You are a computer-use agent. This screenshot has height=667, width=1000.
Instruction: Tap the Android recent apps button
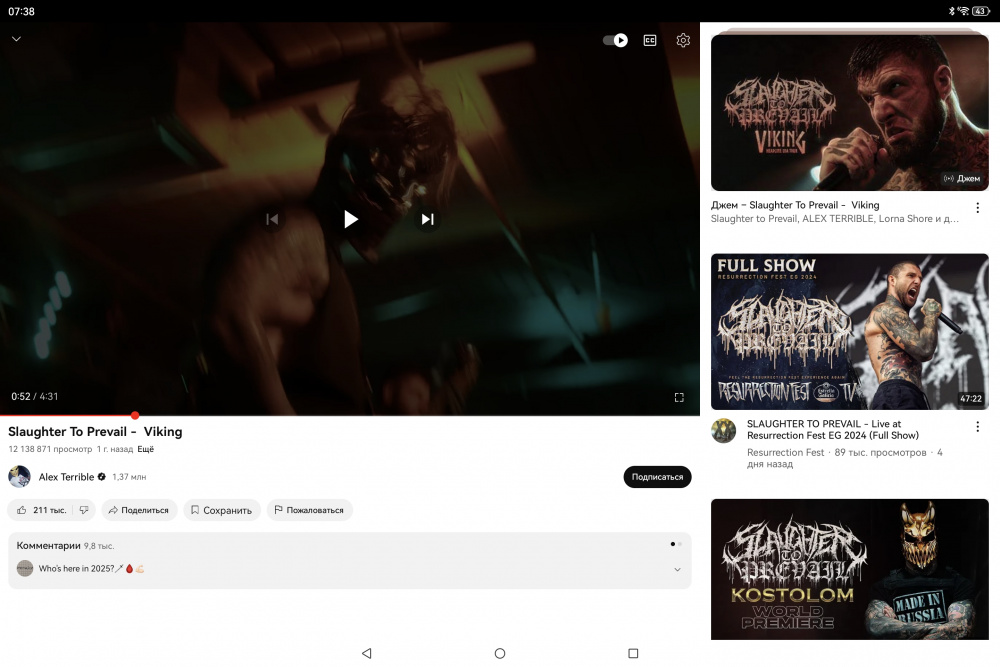click(x=633, y=653)
